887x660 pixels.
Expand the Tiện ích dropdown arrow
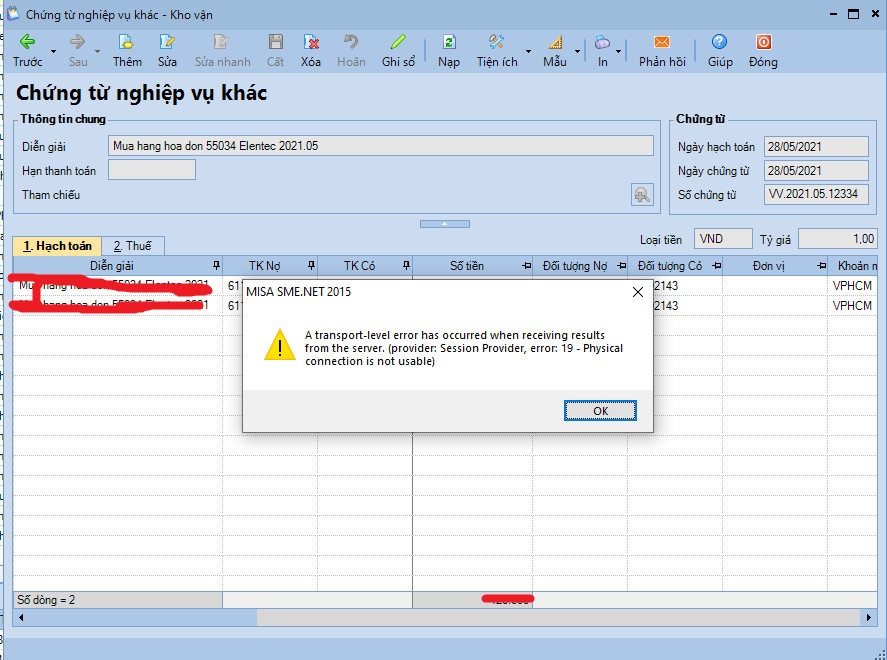click(x=528, y=50)
